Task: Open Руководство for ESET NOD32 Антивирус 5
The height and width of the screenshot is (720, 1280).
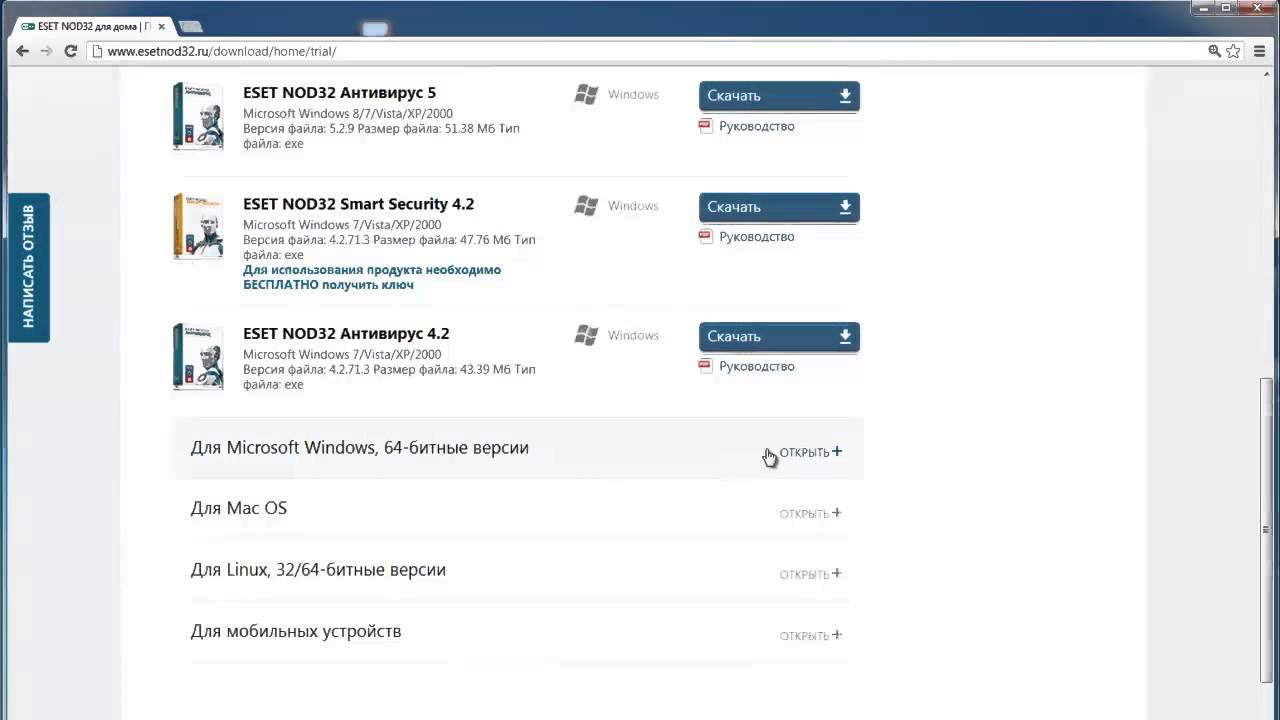Action: coord(756,126)
